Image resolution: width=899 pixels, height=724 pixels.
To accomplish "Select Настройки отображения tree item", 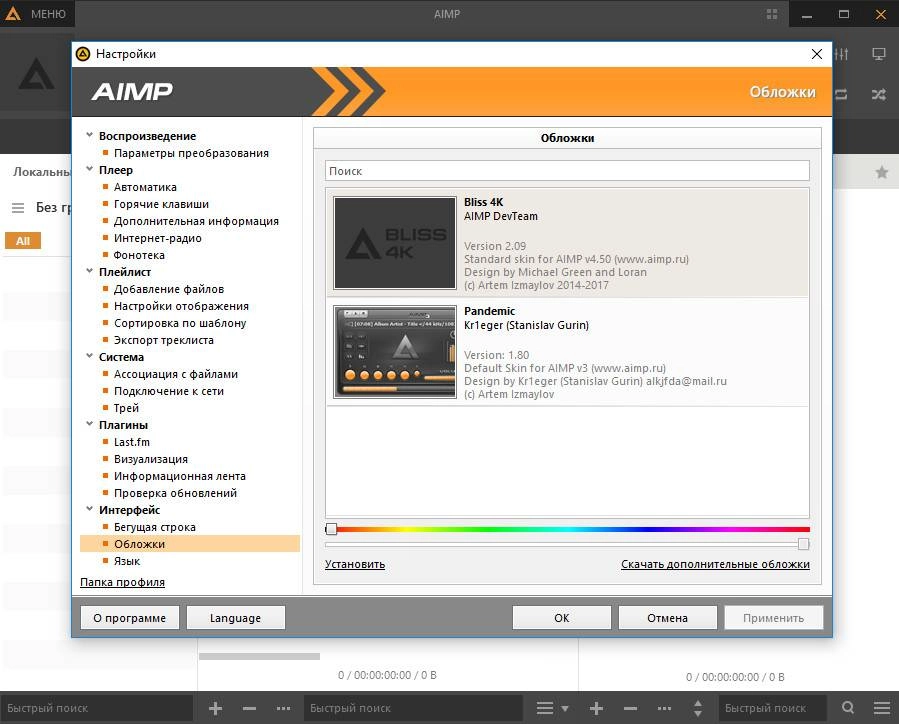I will 181,306.
